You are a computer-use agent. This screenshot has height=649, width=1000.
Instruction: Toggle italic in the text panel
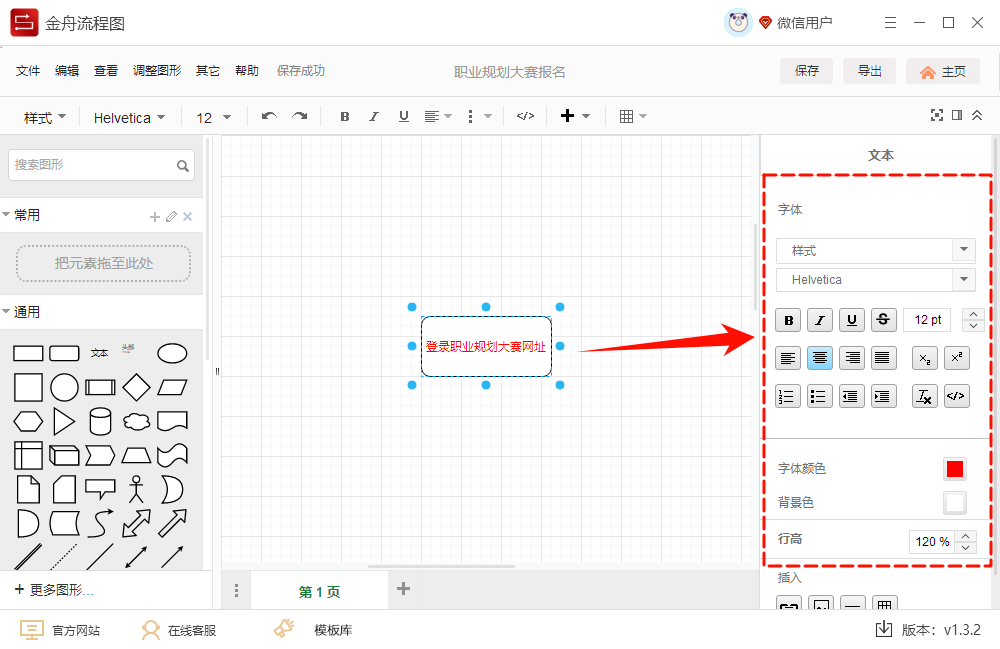[820, 319]
